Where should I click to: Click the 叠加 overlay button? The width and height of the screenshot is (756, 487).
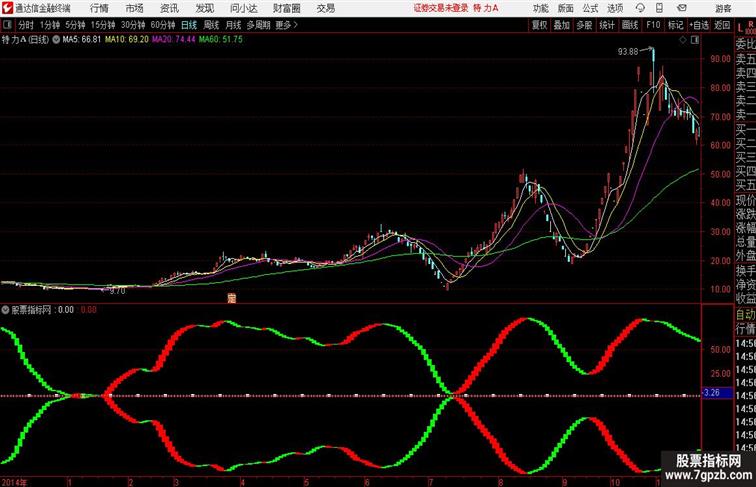click(561, 25)
